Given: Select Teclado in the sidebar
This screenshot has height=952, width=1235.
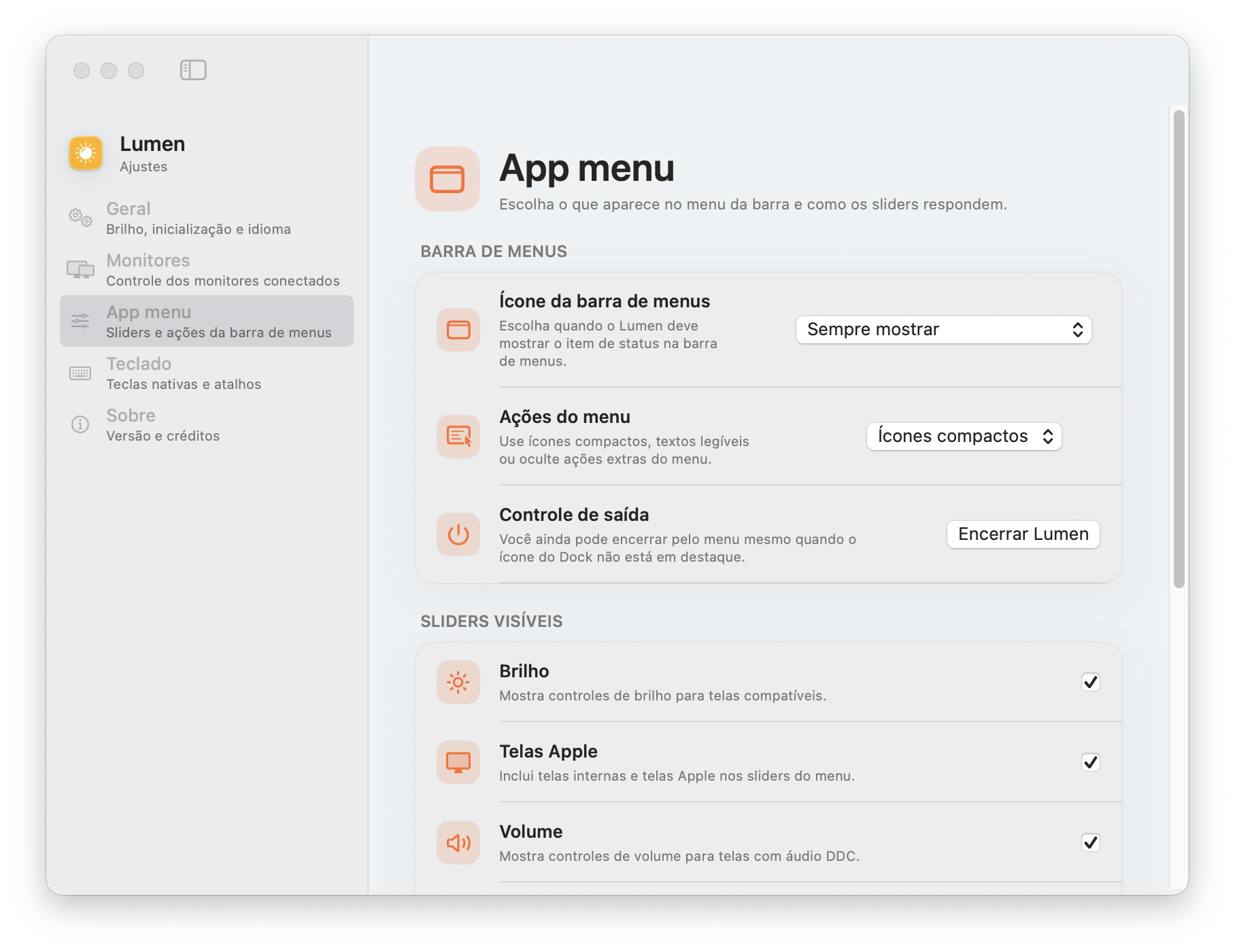Looking at the screenshot, I should click(207, 373).
